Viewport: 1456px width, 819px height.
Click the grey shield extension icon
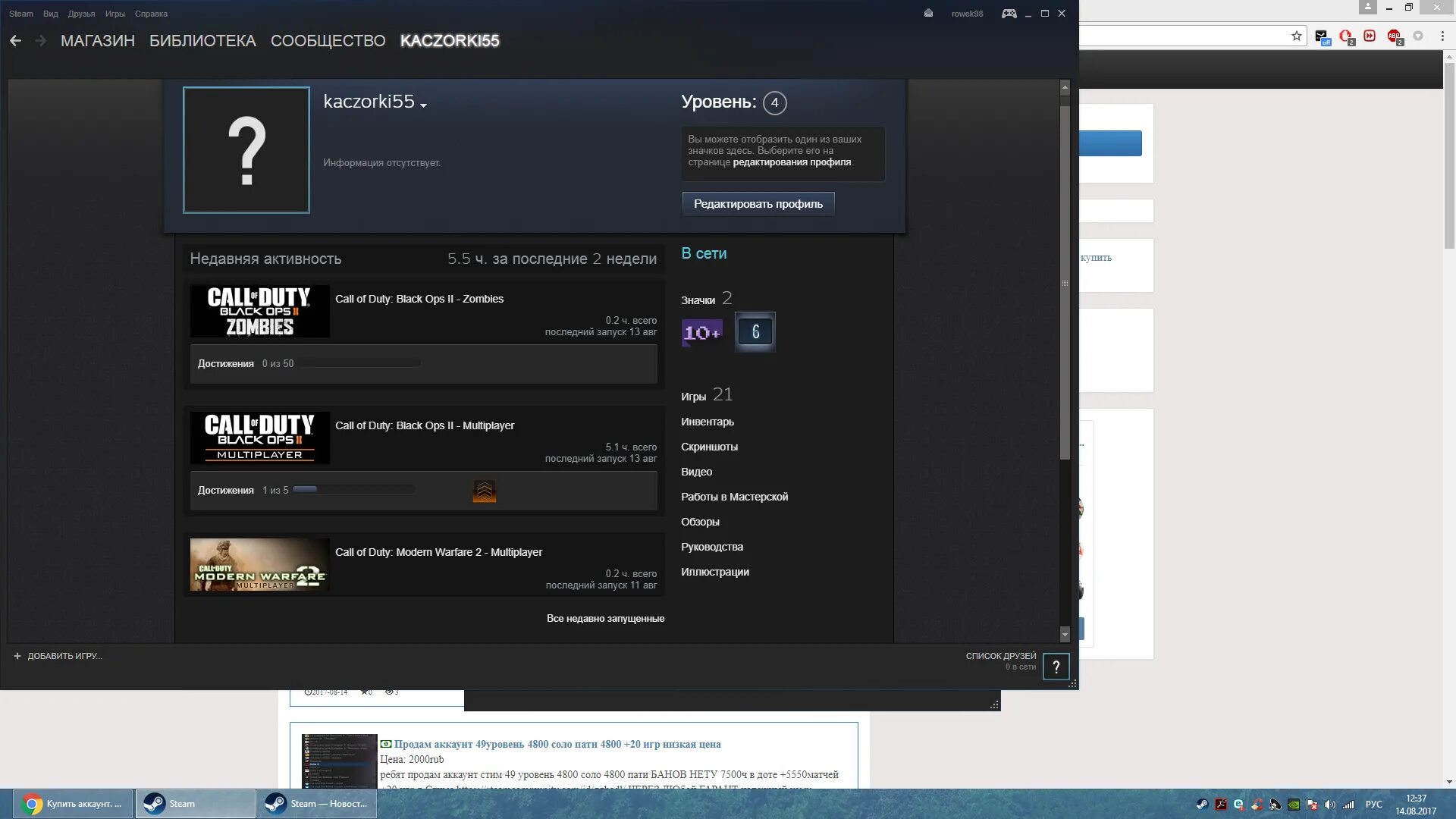pos(1418,36)
